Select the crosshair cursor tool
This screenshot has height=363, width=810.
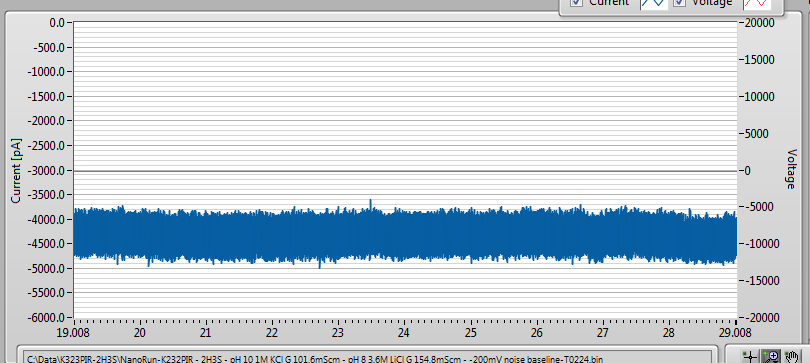point(749,356)
